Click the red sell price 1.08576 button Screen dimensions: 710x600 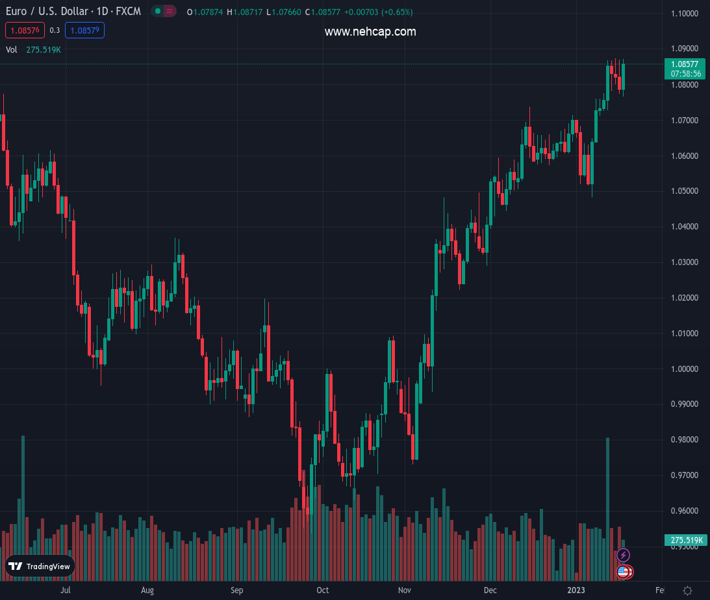pyautogui.click(x=24, y=31)
